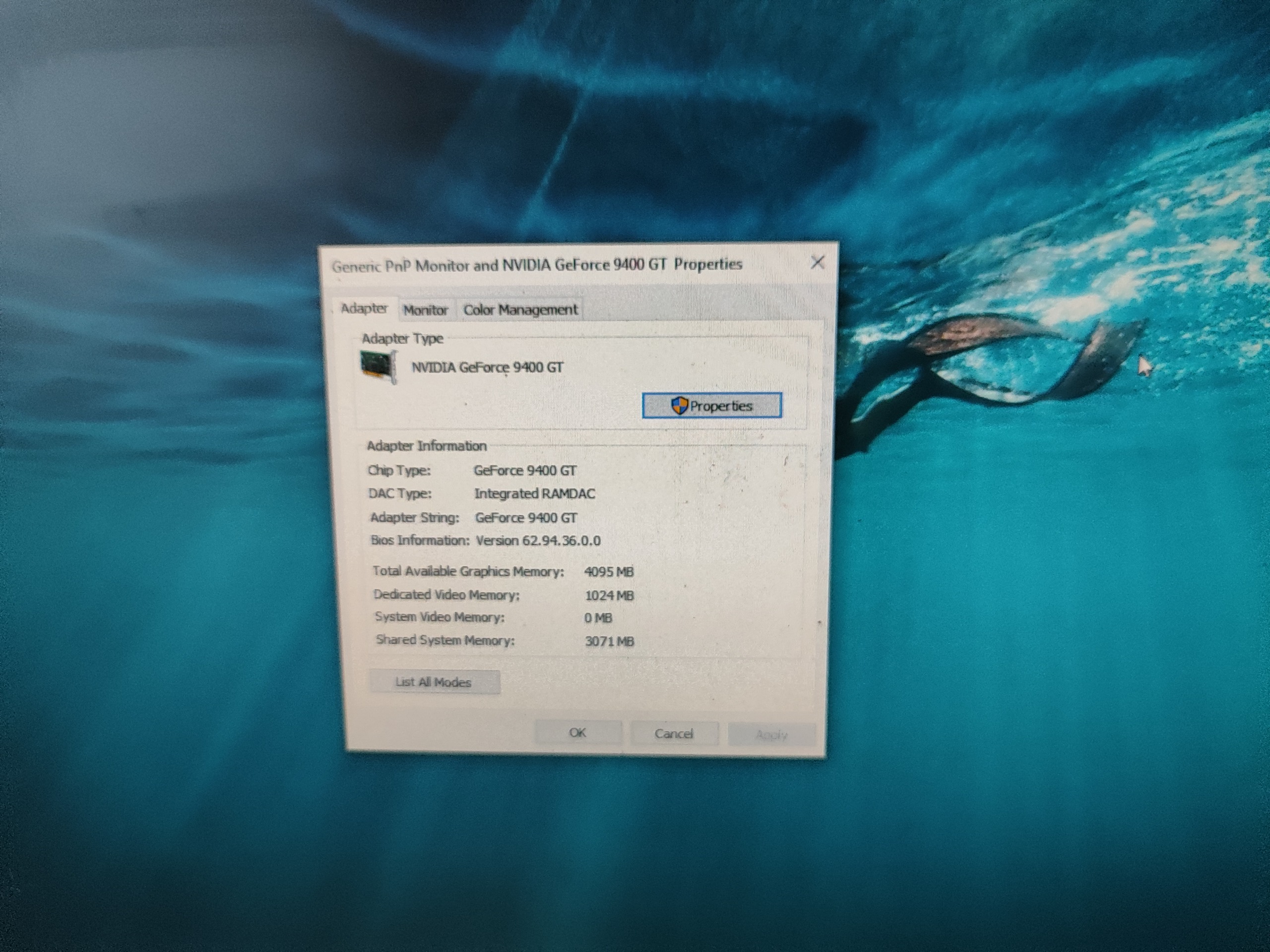Click the Integrated RAMDAC value

click(534, 494)
